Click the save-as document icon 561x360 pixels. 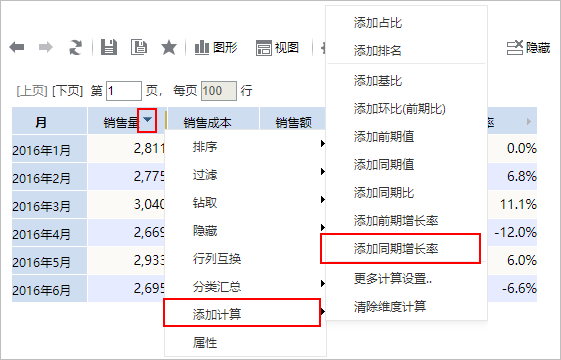pyautogui.click(x=139, y=47)
